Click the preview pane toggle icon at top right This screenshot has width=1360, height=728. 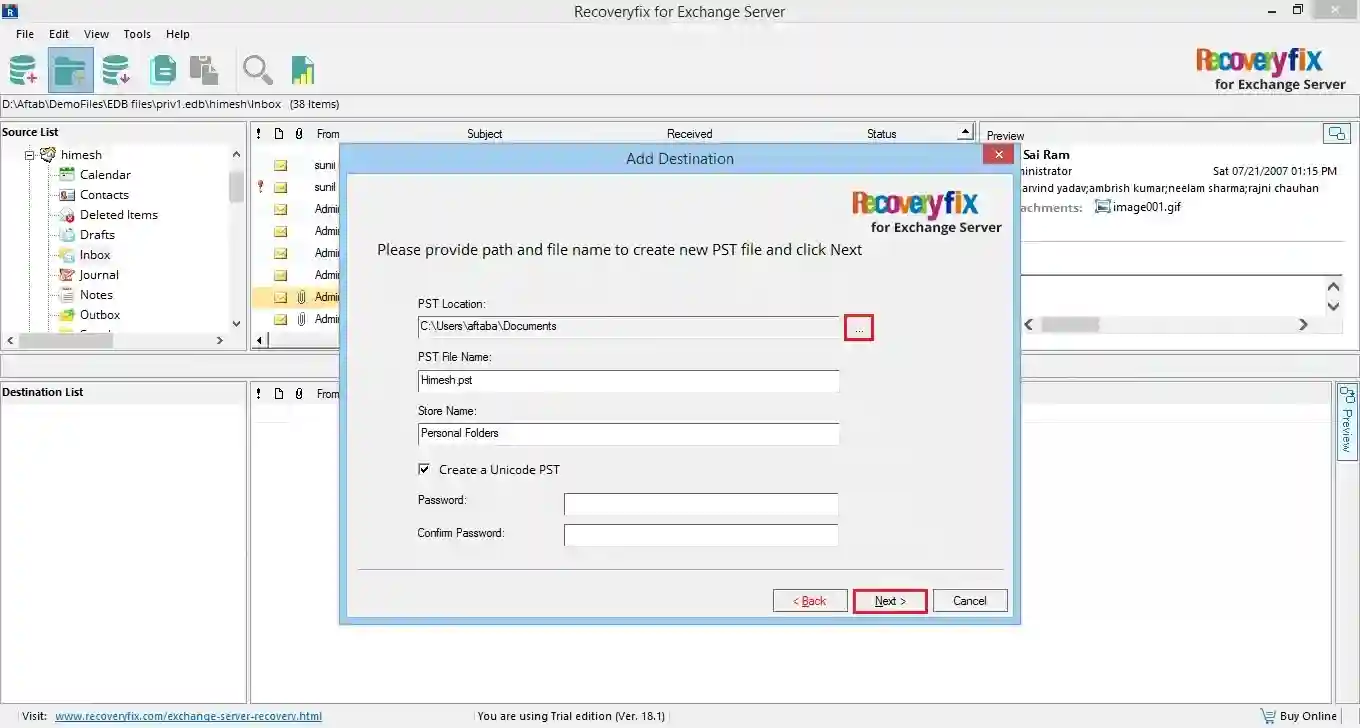pyautogui.click(x=1336, y=133)
